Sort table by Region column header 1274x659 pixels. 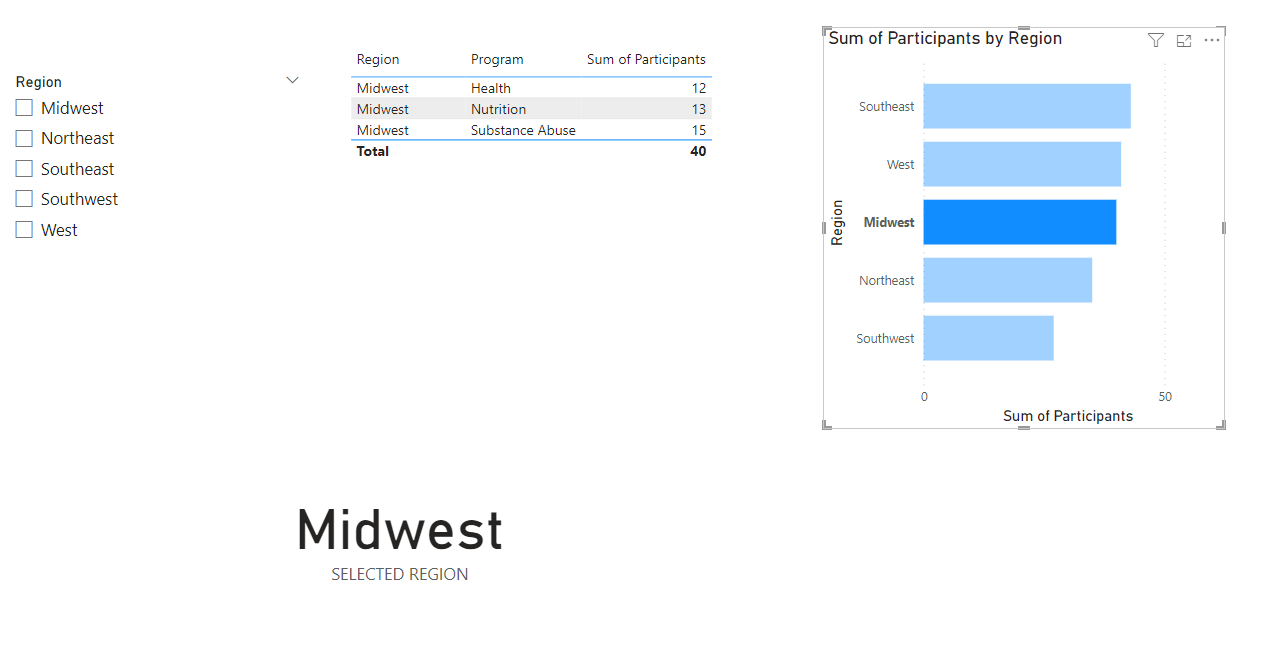tap(378, 59)
